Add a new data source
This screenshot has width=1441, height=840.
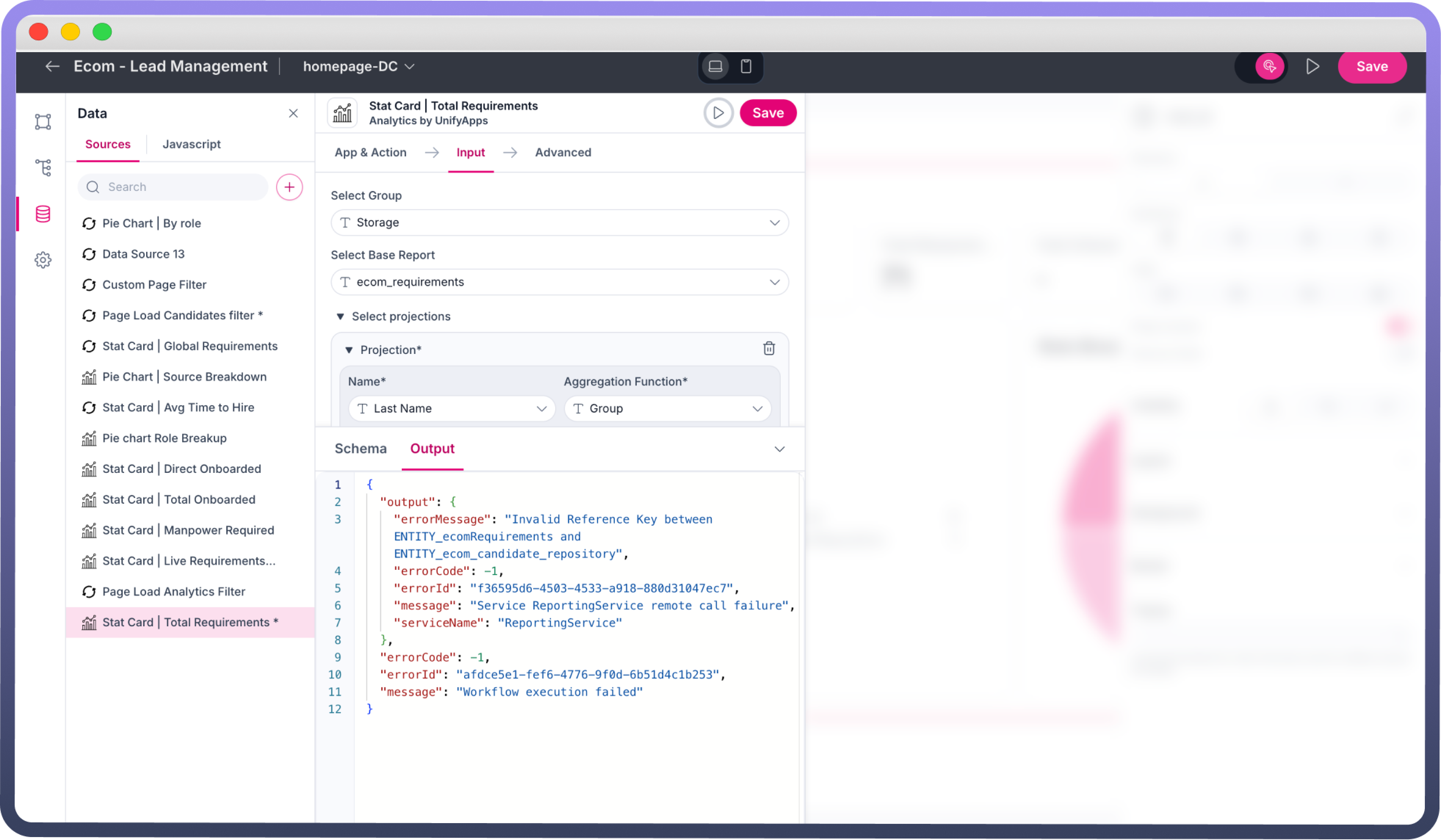[x=289, y=187]
